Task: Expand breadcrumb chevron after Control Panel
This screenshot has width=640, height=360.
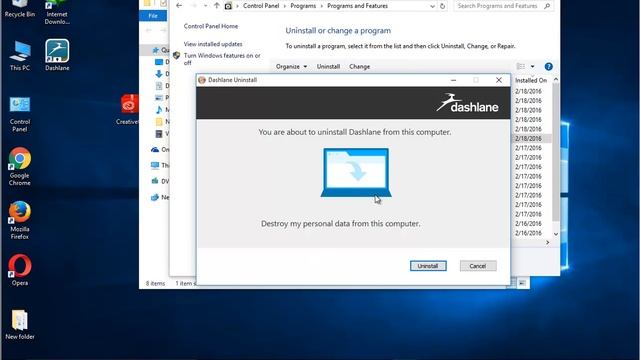Action: (284, 6)
